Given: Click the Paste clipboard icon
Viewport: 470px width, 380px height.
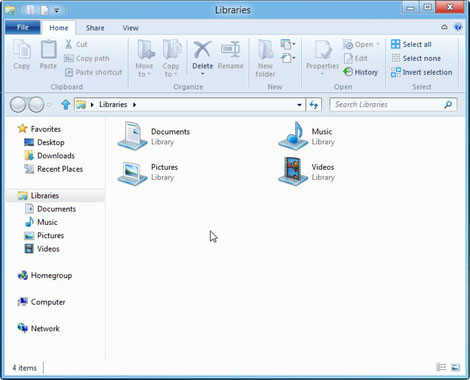Looking at the screenshot, I should (48, 50).
